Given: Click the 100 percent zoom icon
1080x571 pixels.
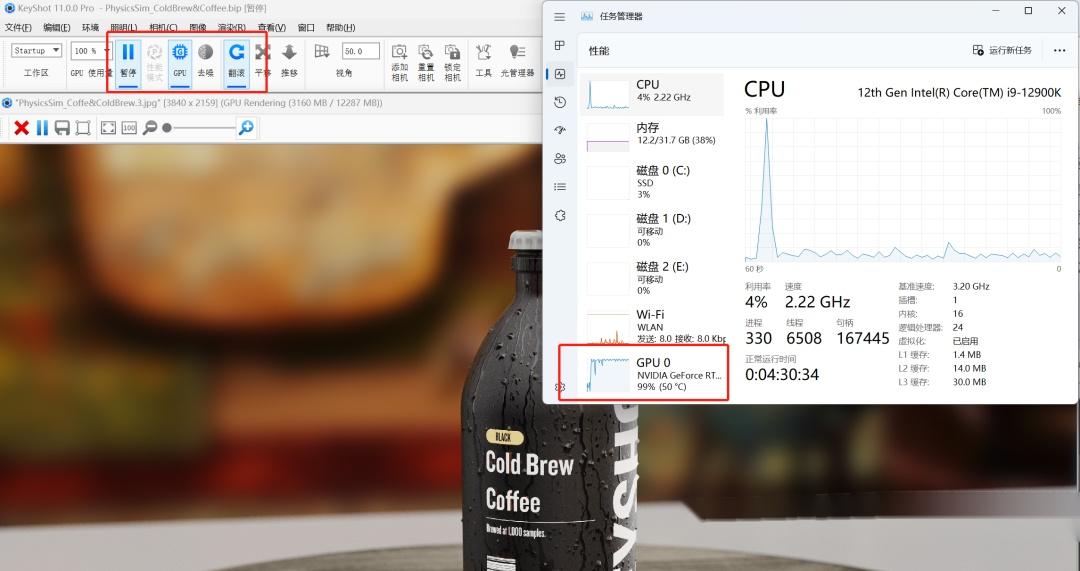Looking at the screenshot, I should pyautogui.click(x=129, y=127).
